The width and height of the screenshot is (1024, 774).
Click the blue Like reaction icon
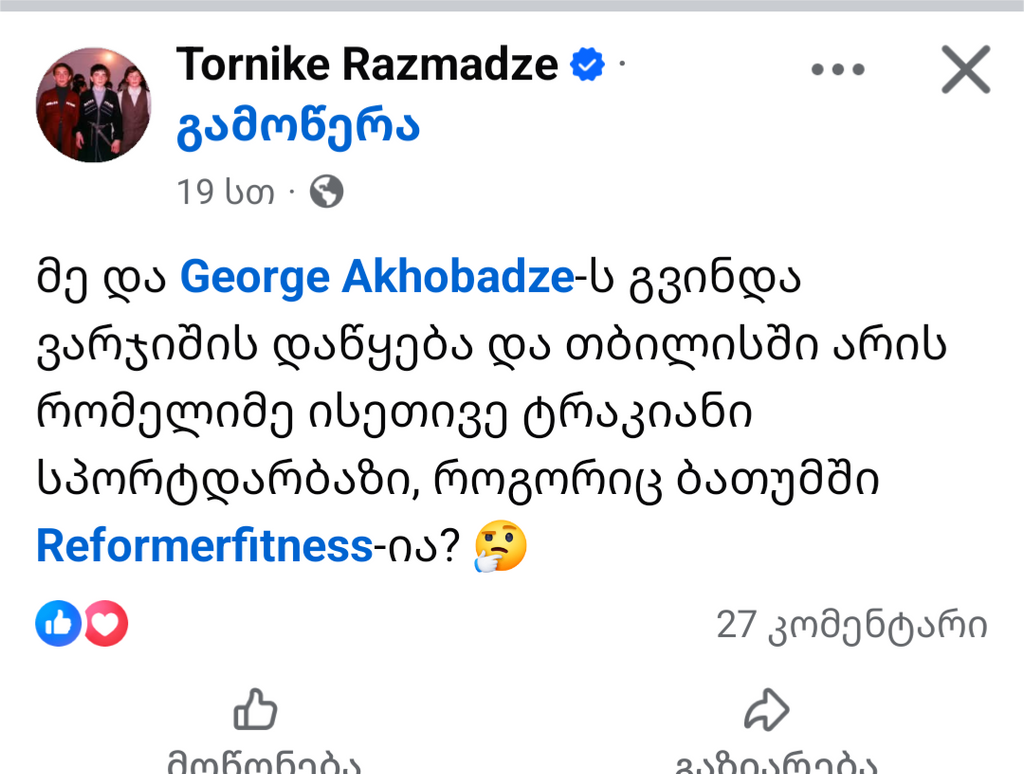(x=57, y=625)
